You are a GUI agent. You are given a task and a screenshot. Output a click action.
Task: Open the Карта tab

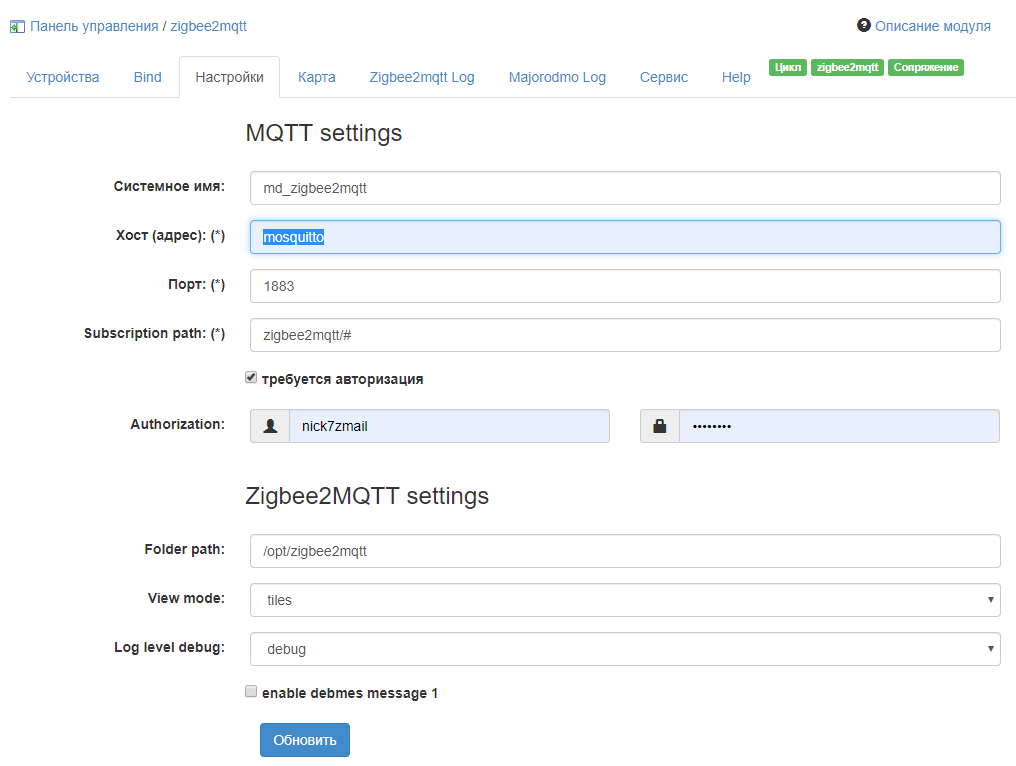click(x=316, y=77)
